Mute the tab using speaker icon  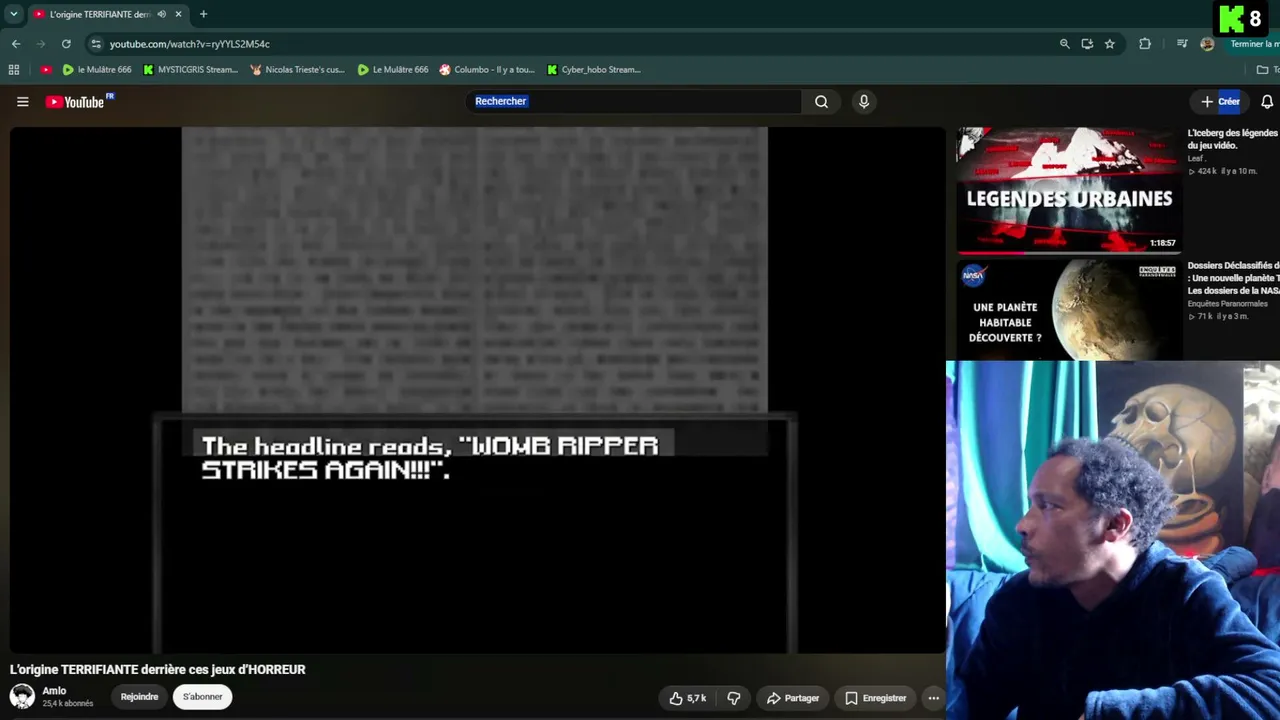[x=162, y=14]
